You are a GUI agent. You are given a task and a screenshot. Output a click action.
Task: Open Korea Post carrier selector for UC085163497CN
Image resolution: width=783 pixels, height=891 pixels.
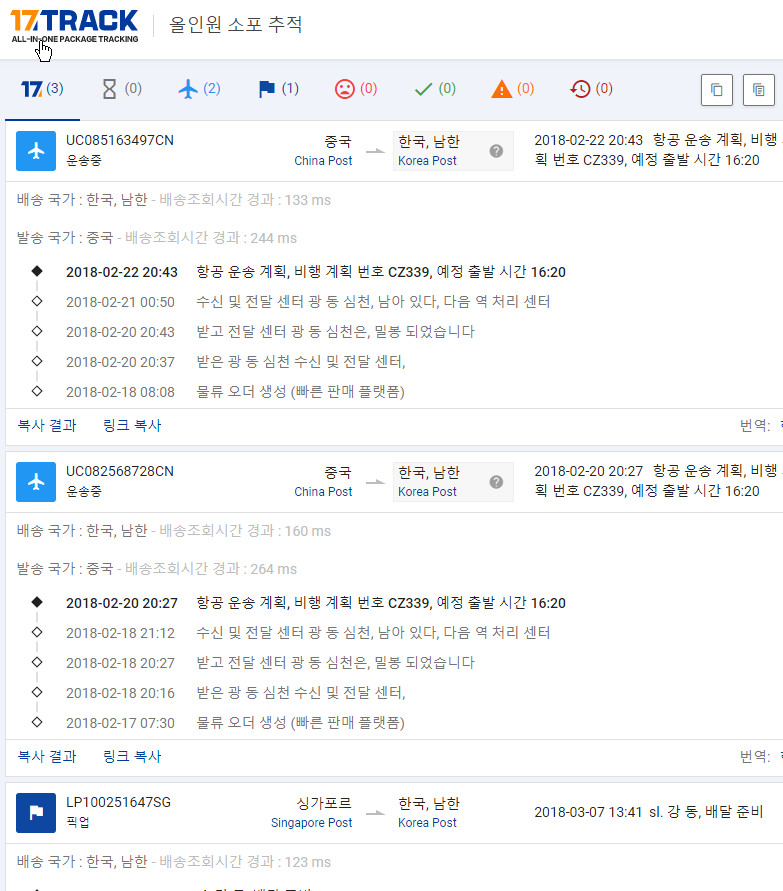[x=452, y=151]
